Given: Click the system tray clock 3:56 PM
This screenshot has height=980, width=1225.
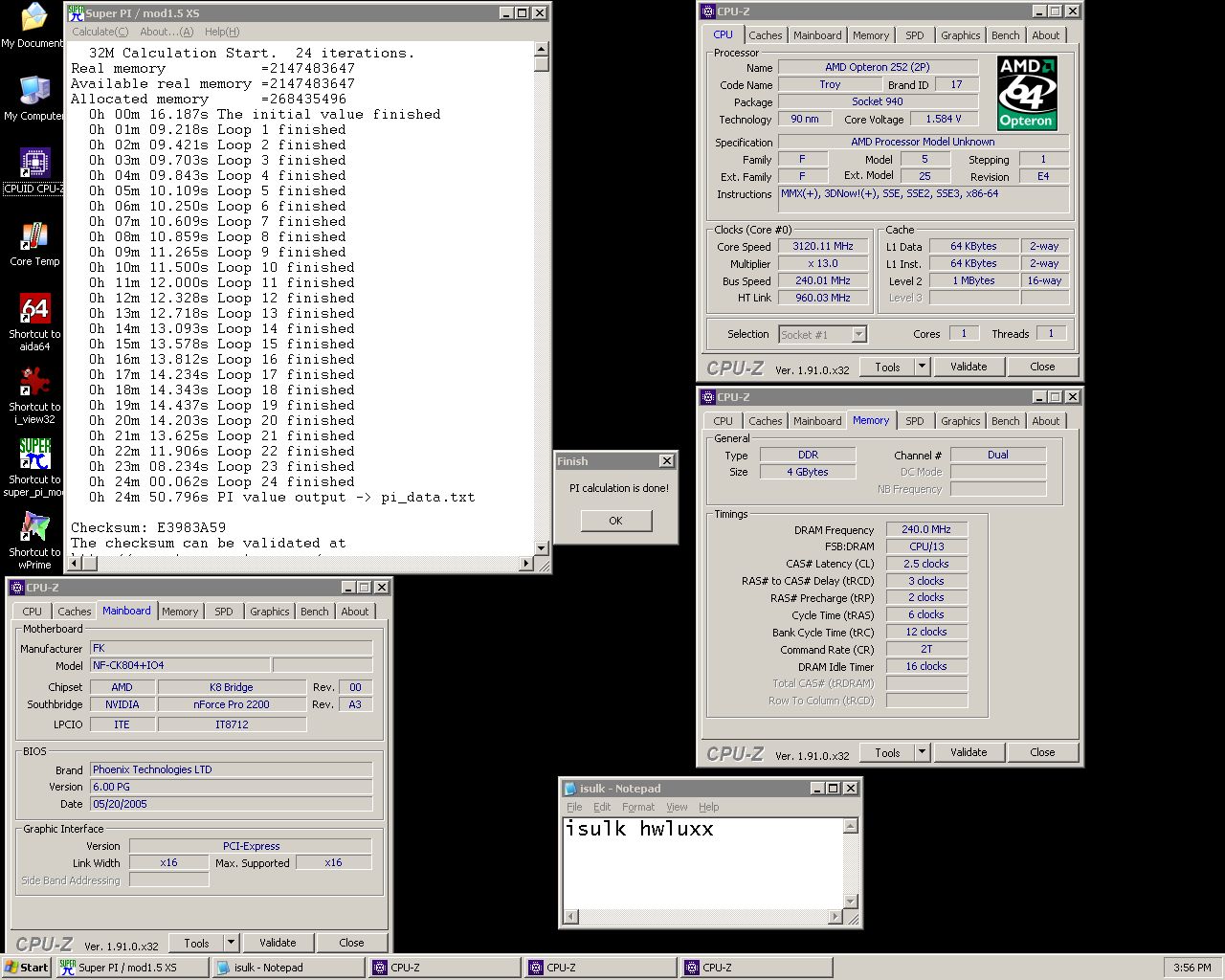Looking at the screenshot, I should click(x=1192, y=968).
